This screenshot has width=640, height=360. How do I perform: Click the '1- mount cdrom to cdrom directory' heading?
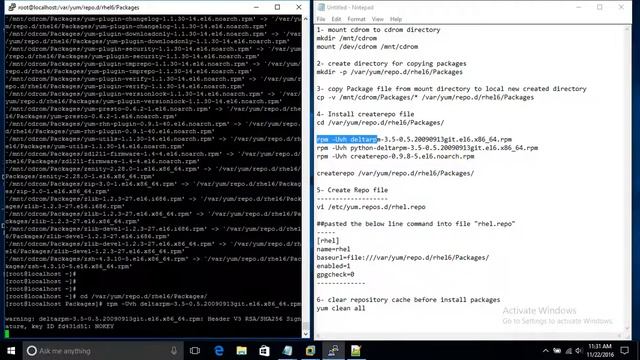(x=378, y=30)
